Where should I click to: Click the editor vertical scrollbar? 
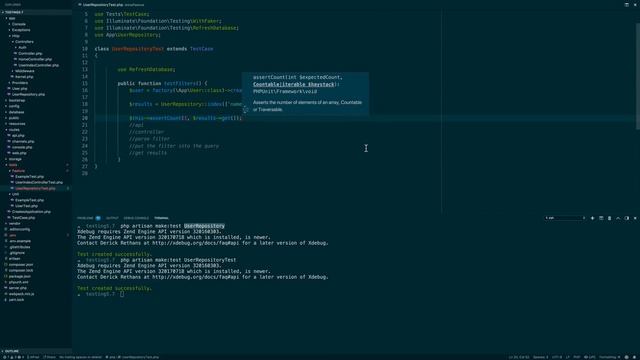pos(638,77)
